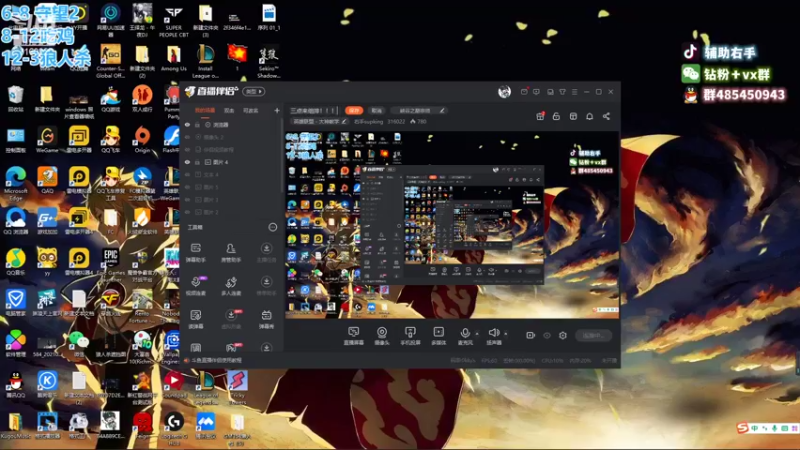The image size is (800, 450).
Task: Open the Counter-Strike Global Offensive desktop icon
Action: [111, 61]
